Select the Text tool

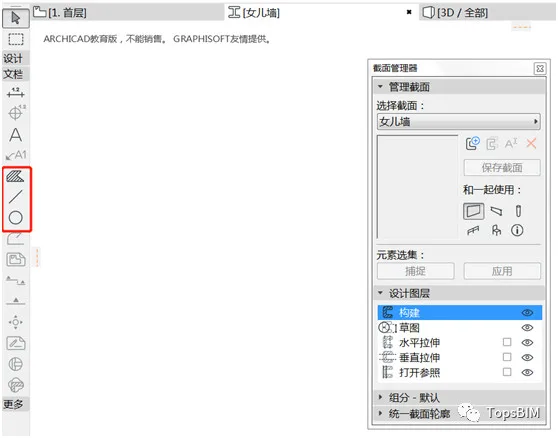point(16,135)
